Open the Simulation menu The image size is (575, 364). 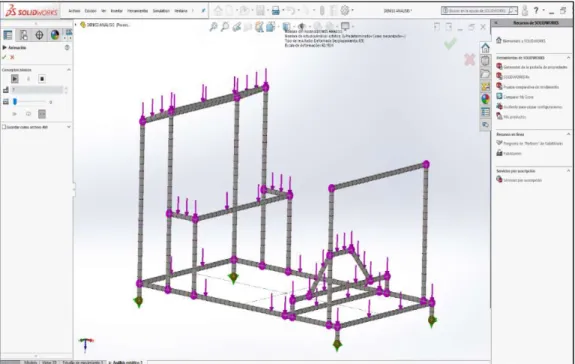pyautogui.click(x=161, y=11)
